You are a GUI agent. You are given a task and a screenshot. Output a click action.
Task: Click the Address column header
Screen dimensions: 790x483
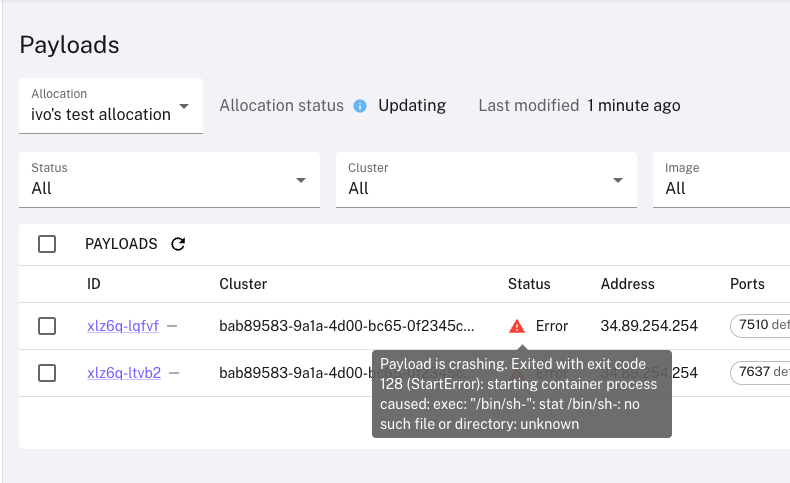(x=628, y=284)
